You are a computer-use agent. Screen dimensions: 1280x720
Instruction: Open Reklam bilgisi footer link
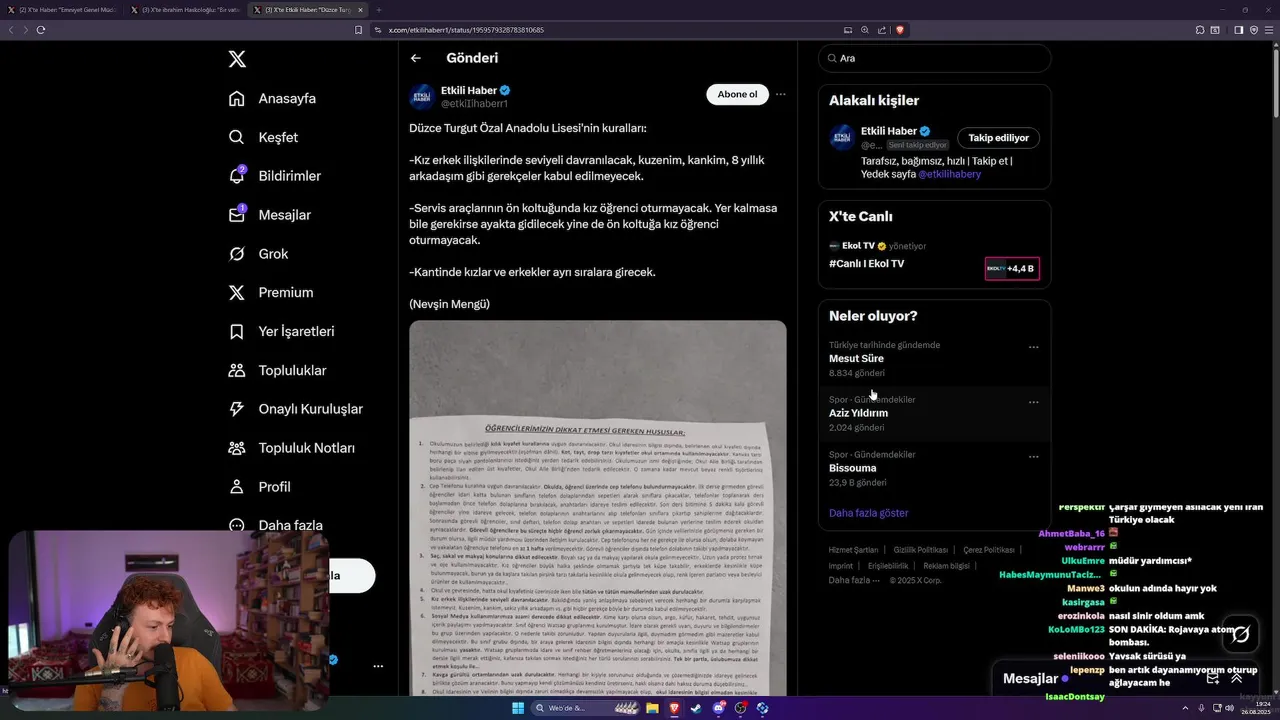point(946,566)
